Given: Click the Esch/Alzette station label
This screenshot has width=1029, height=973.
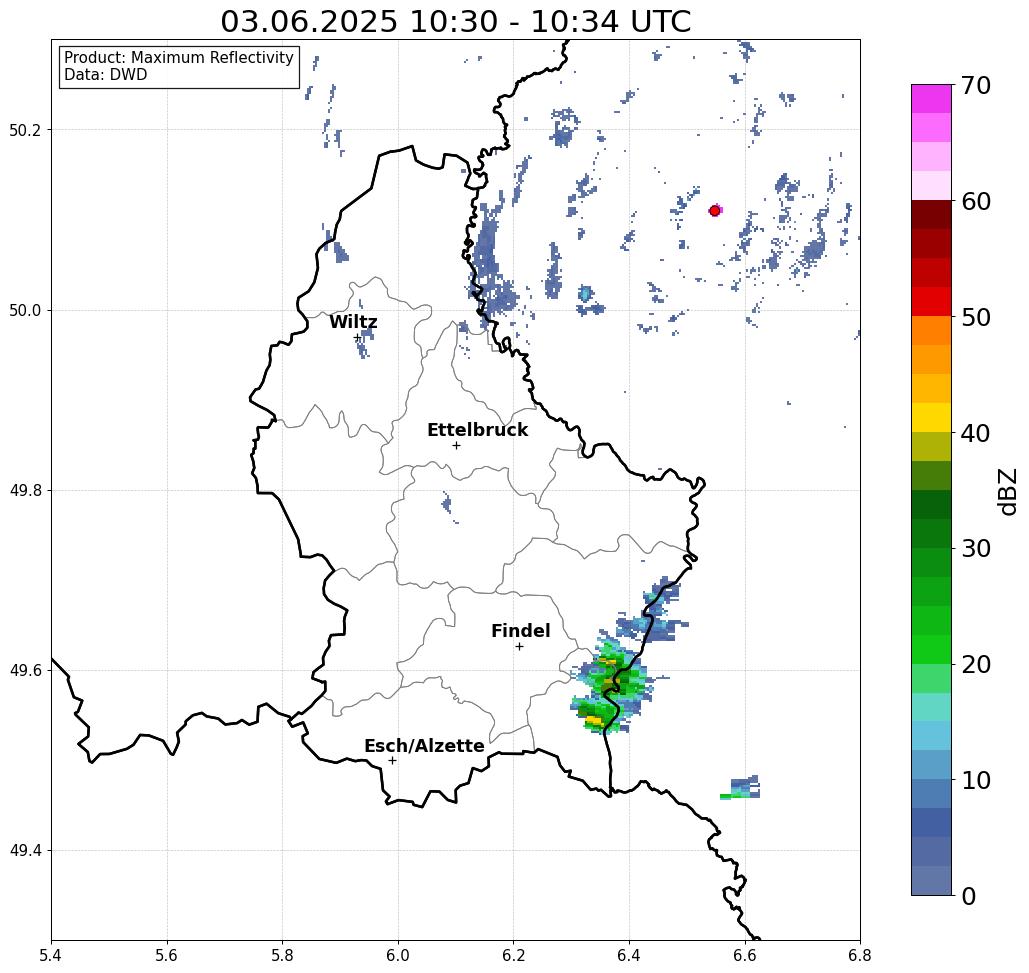Looking at the screenshot, I should pyautogui.click(x=424, y=746).
